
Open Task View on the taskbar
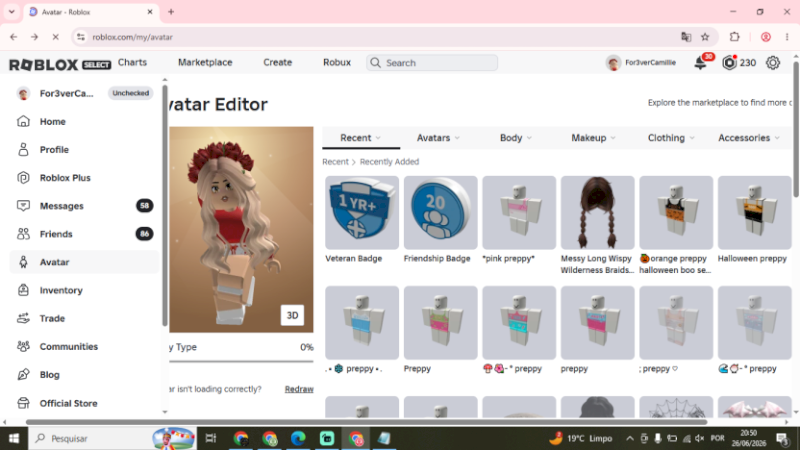tap(210, 438)
